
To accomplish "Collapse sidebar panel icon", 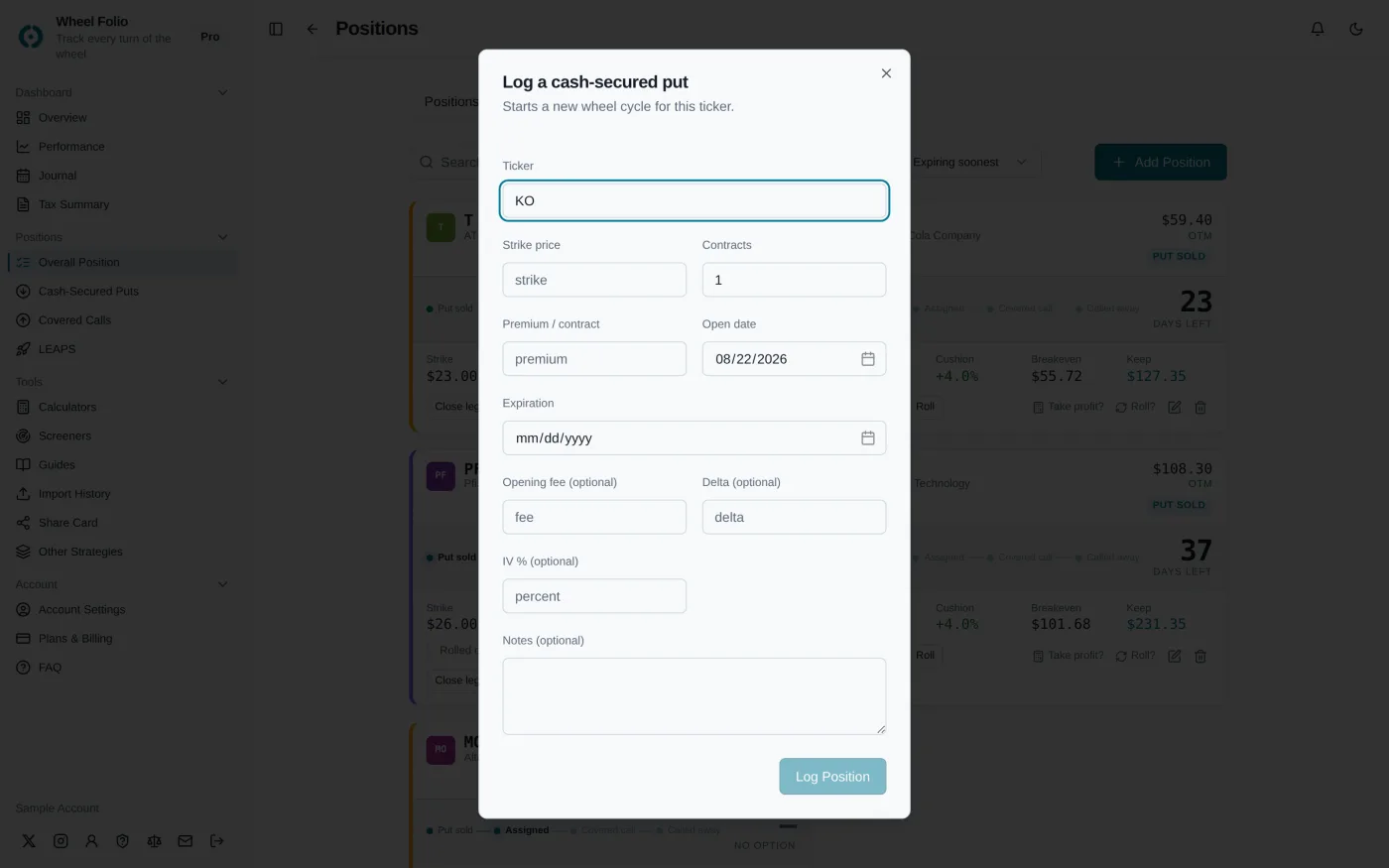I will (276, 29).
